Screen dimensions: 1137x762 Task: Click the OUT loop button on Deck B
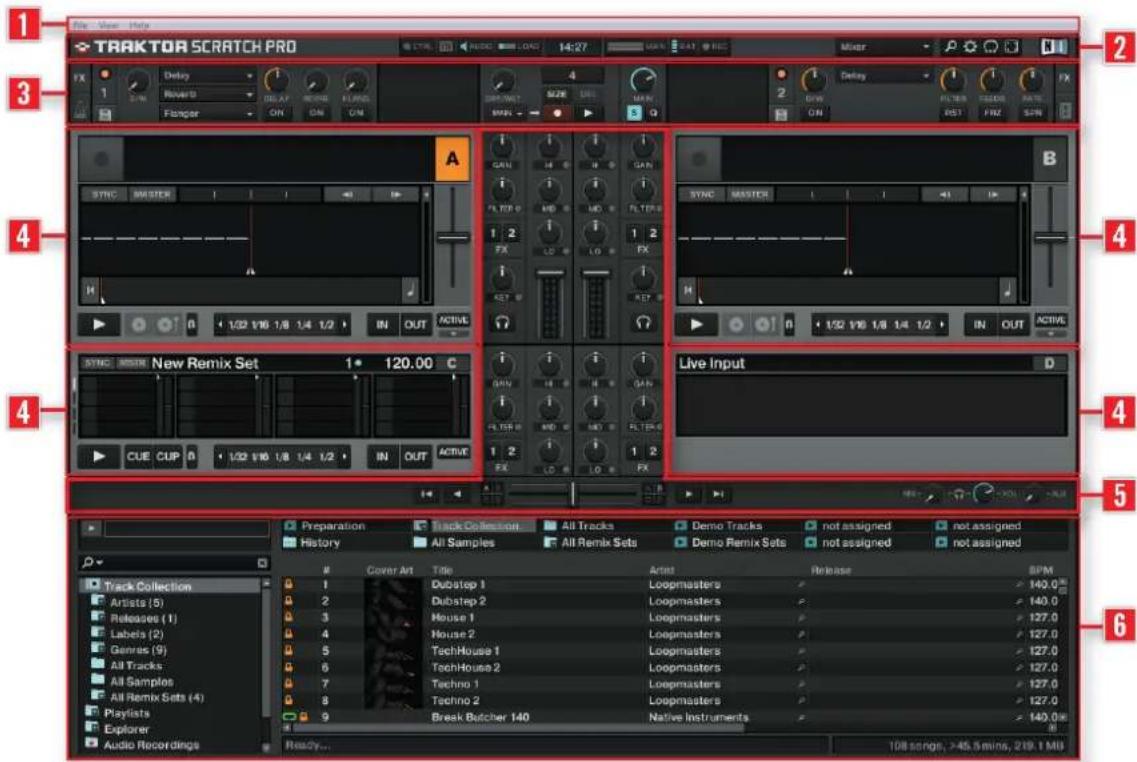(x=1012, y=325)
